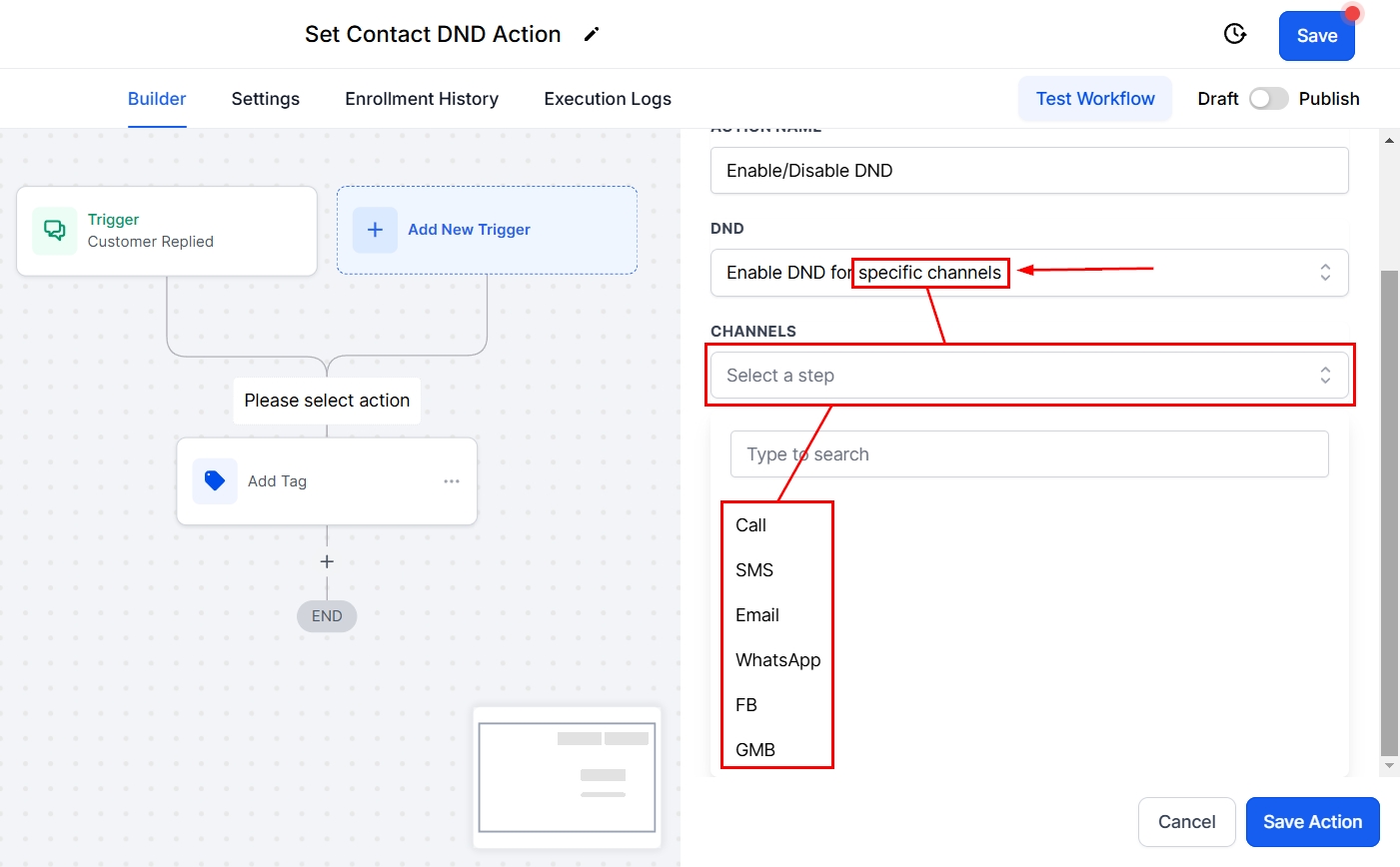Click the Customer Replied trigger chat icon

point(55,231)
